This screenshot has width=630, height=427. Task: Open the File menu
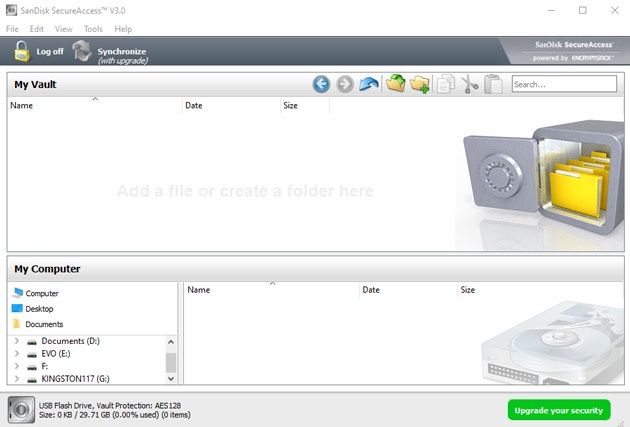click(x=12, y=29)
